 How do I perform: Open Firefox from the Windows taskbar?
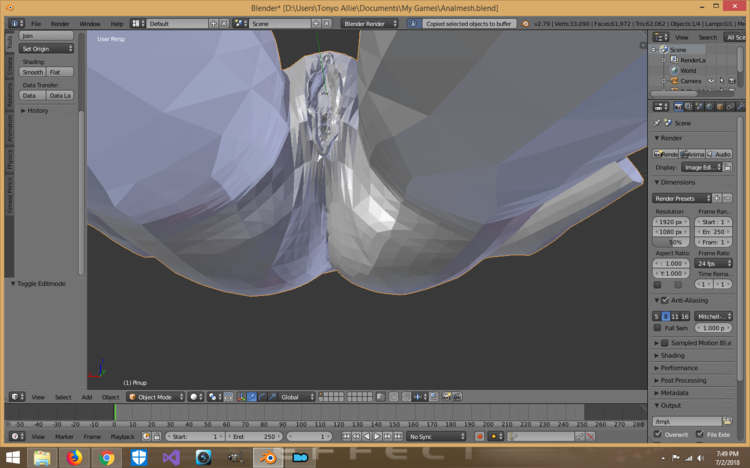tap(74, 457)
